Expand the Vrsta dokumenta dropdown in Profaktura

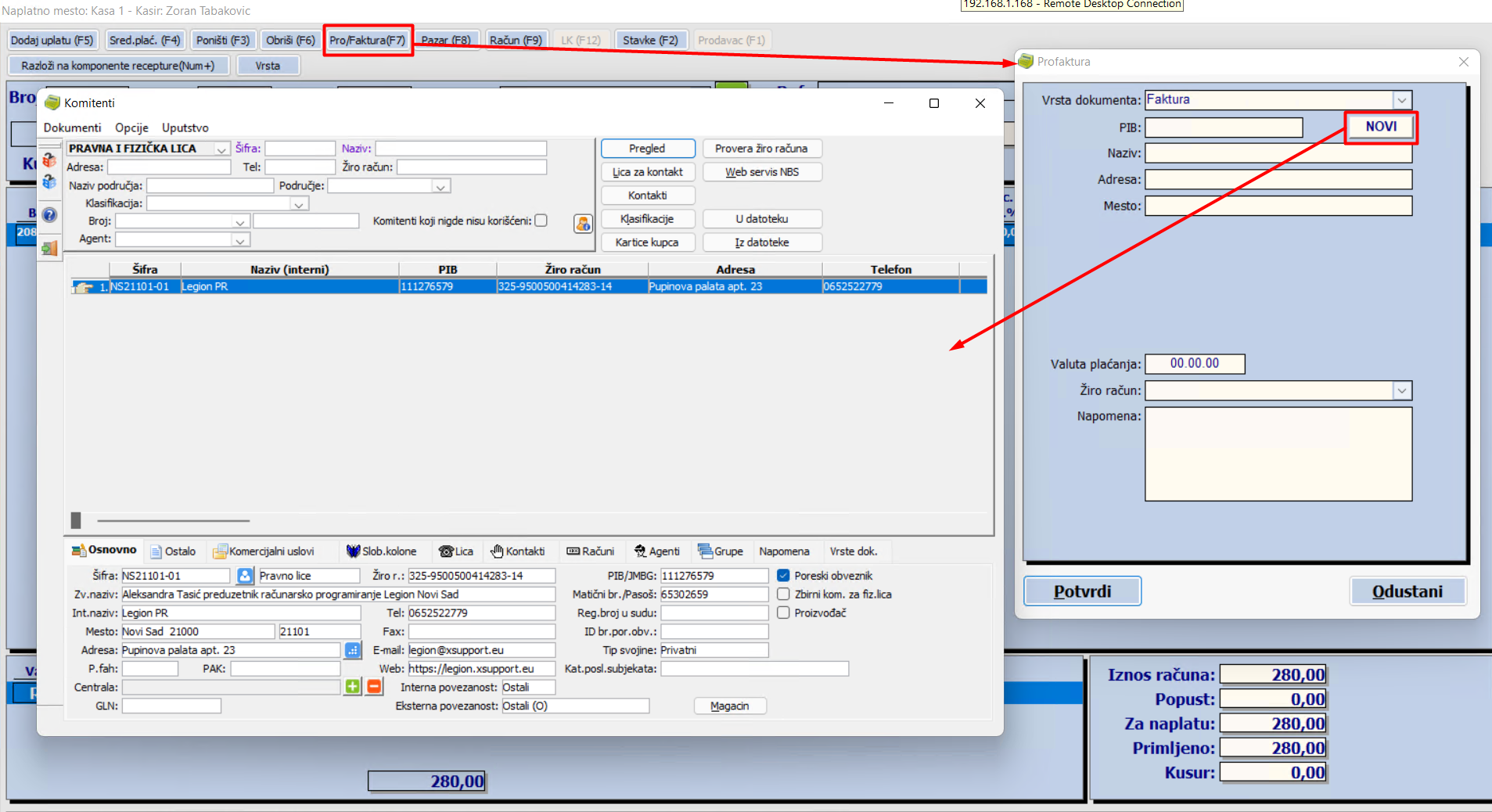click(x=1402, y=100)
